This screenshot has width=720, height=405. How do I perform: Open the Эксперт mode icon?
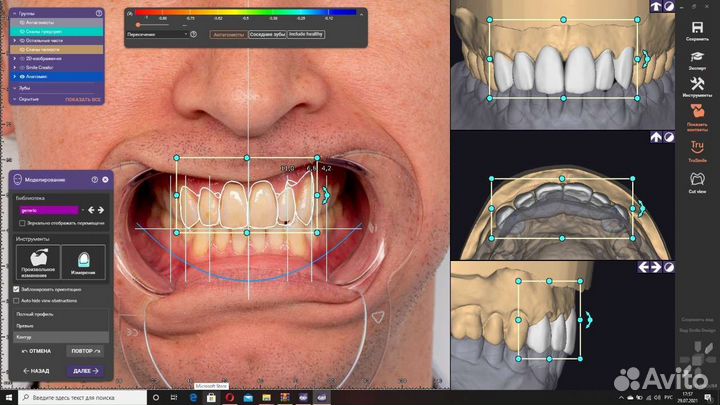click(x=696, y=55)
